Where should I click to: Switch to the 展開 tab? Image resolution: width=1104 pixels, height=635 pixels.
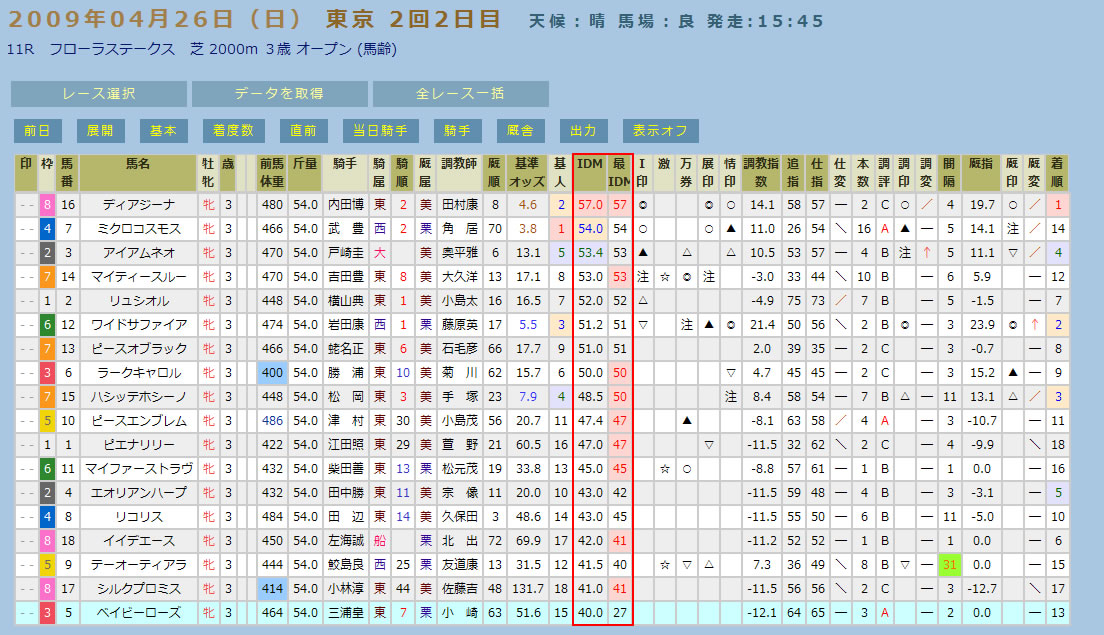click(x=101, y=131)
